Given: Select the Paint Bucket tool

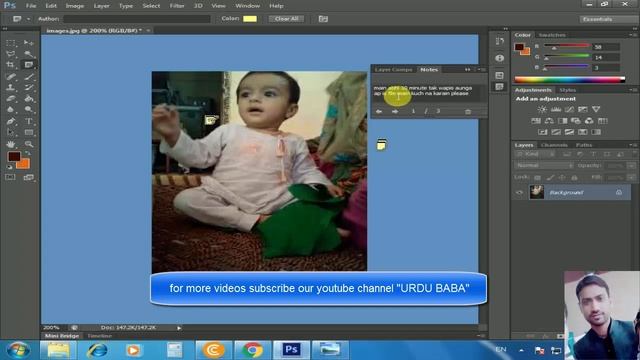Looking at the screenshot, I should pyautogui.click(x=29, y=98).
